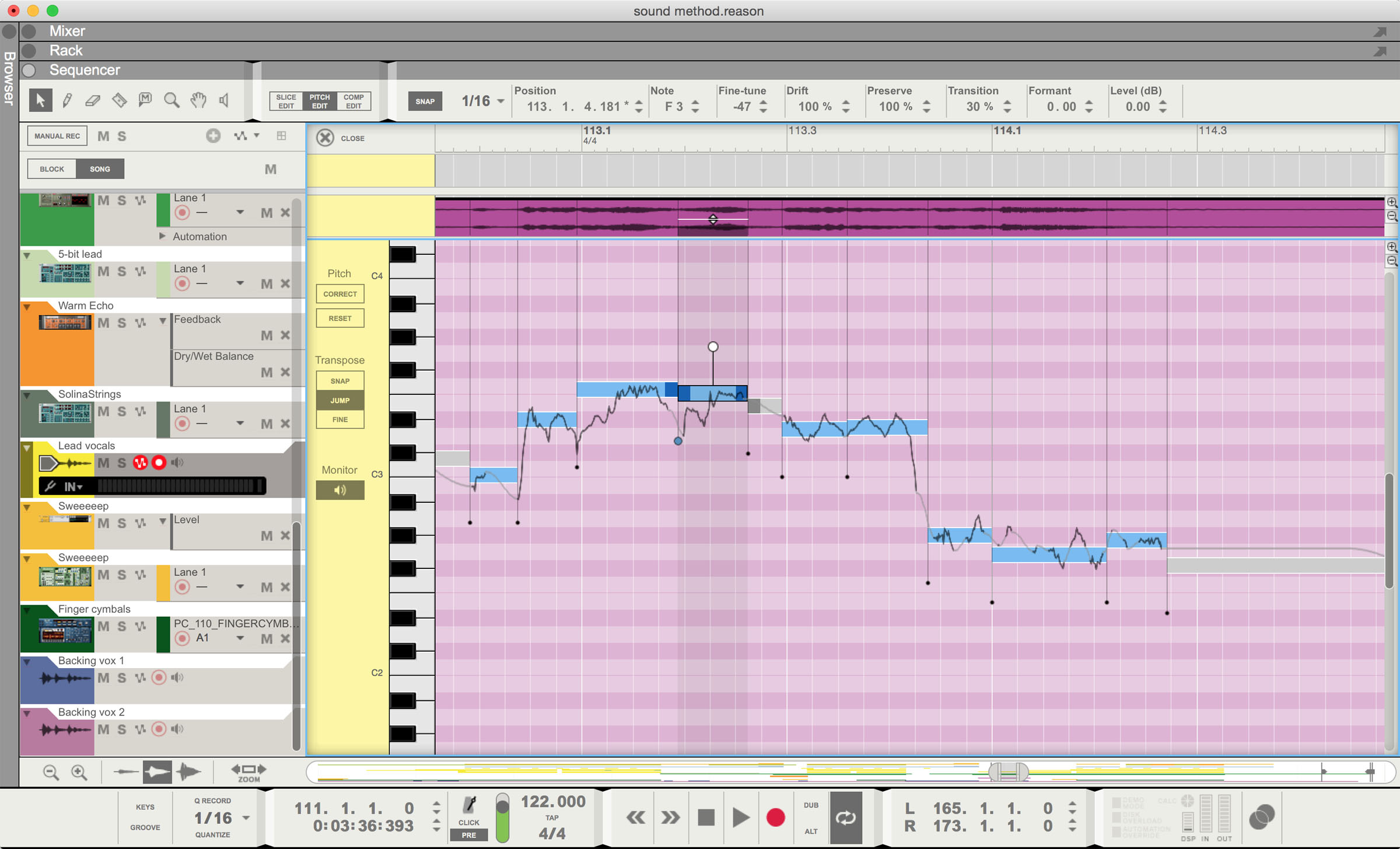The image size is (1400, 849).
Task: Select the Pencil tool
Action: pyautogui.click(x=67, y=100)
